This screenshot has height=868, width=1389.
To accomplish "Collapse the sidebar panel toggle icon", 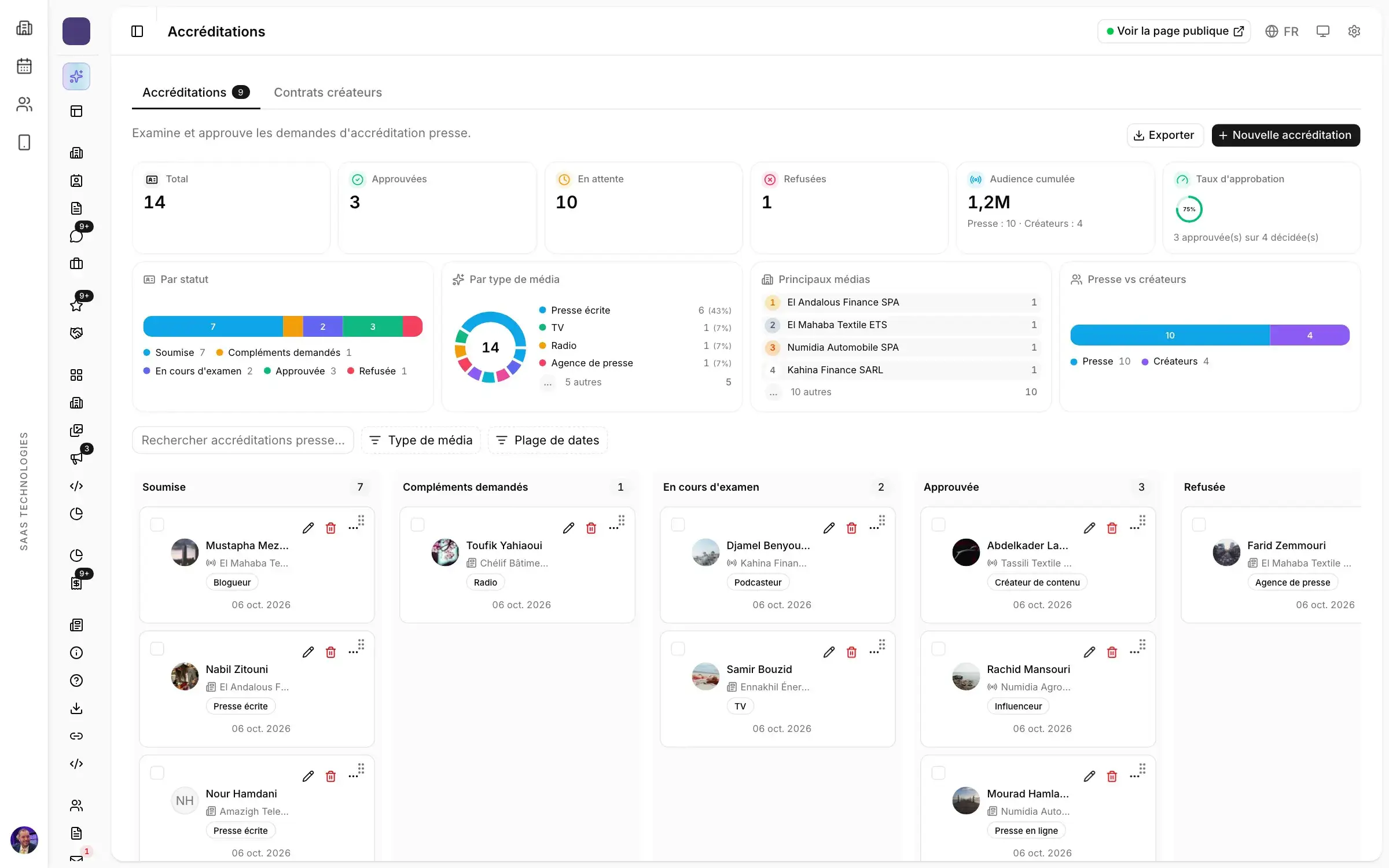I will [x=137, y=31].
